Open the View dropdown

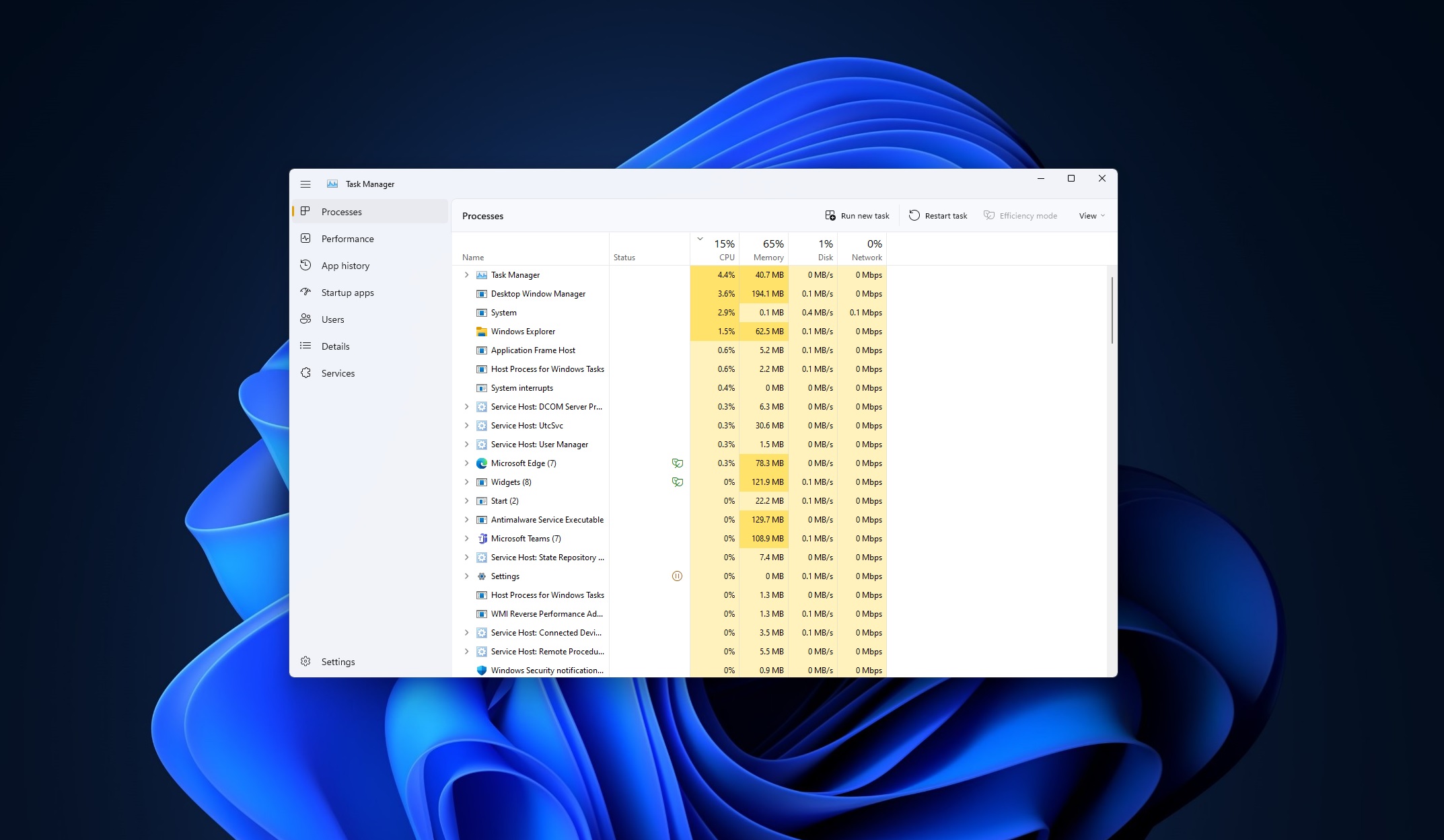1090,215
